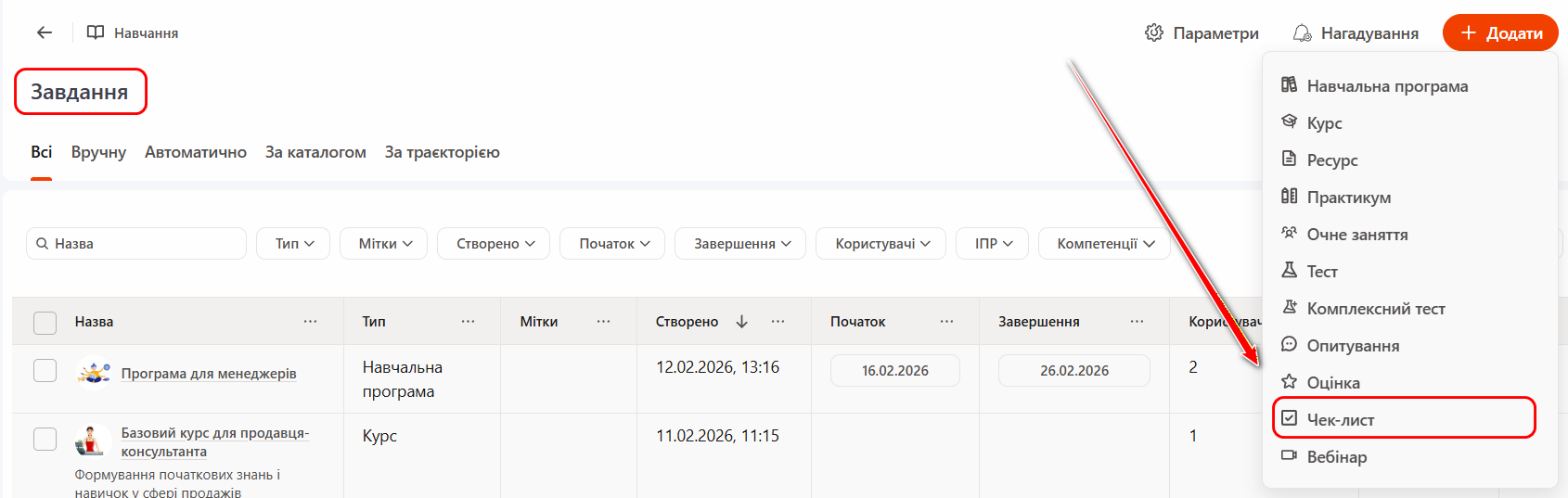This screenshot has height=498, width=1568.
Task: Open Параметри gear settings
Action: point(1154,33)
